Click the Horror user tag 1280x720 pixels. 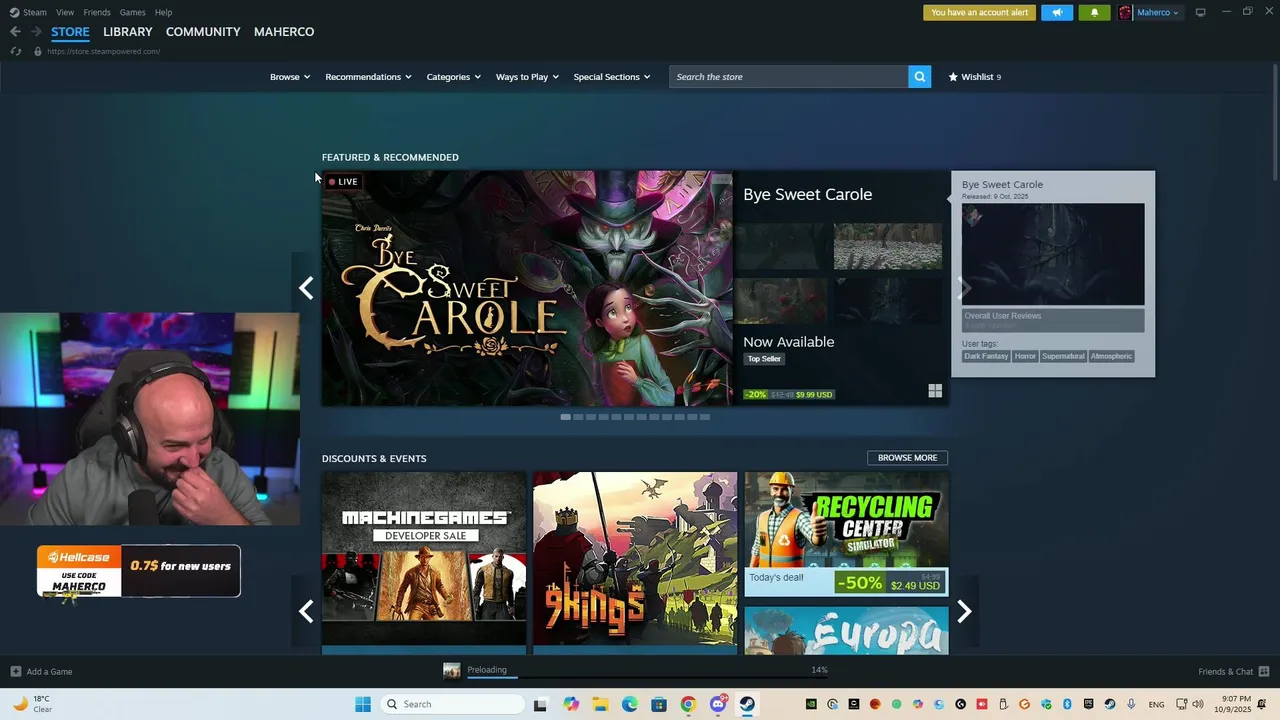[x=1025, y=356]
